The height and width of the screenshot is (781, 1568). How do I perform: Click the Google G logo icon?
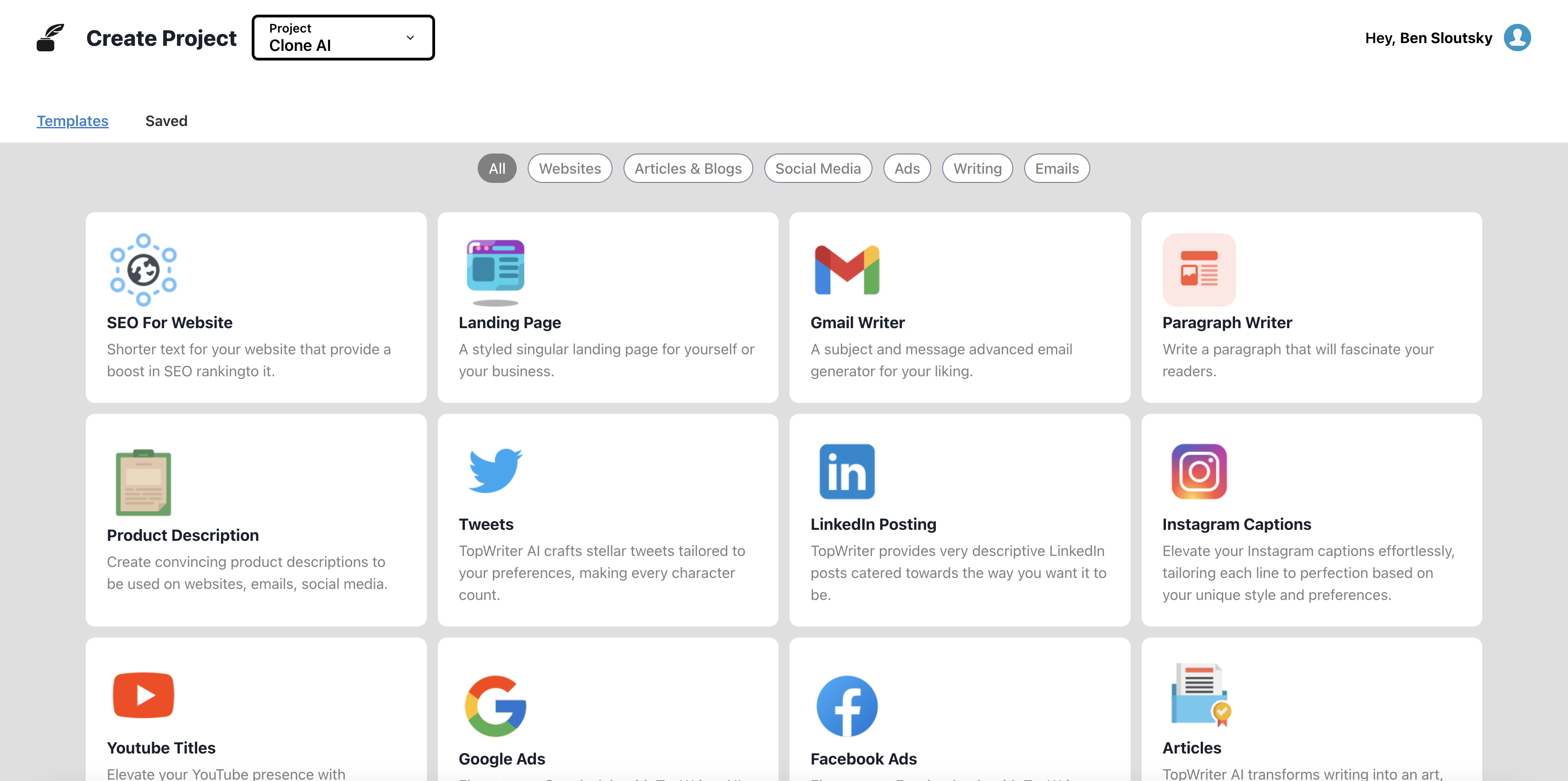click(x=495, y=705)
